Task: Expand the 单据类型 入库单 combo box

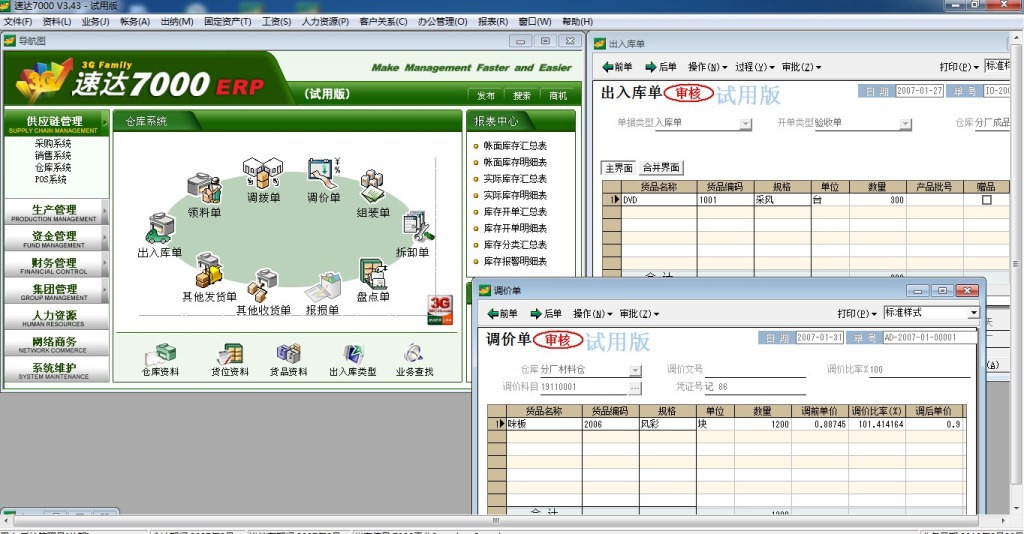Action: 746,124
